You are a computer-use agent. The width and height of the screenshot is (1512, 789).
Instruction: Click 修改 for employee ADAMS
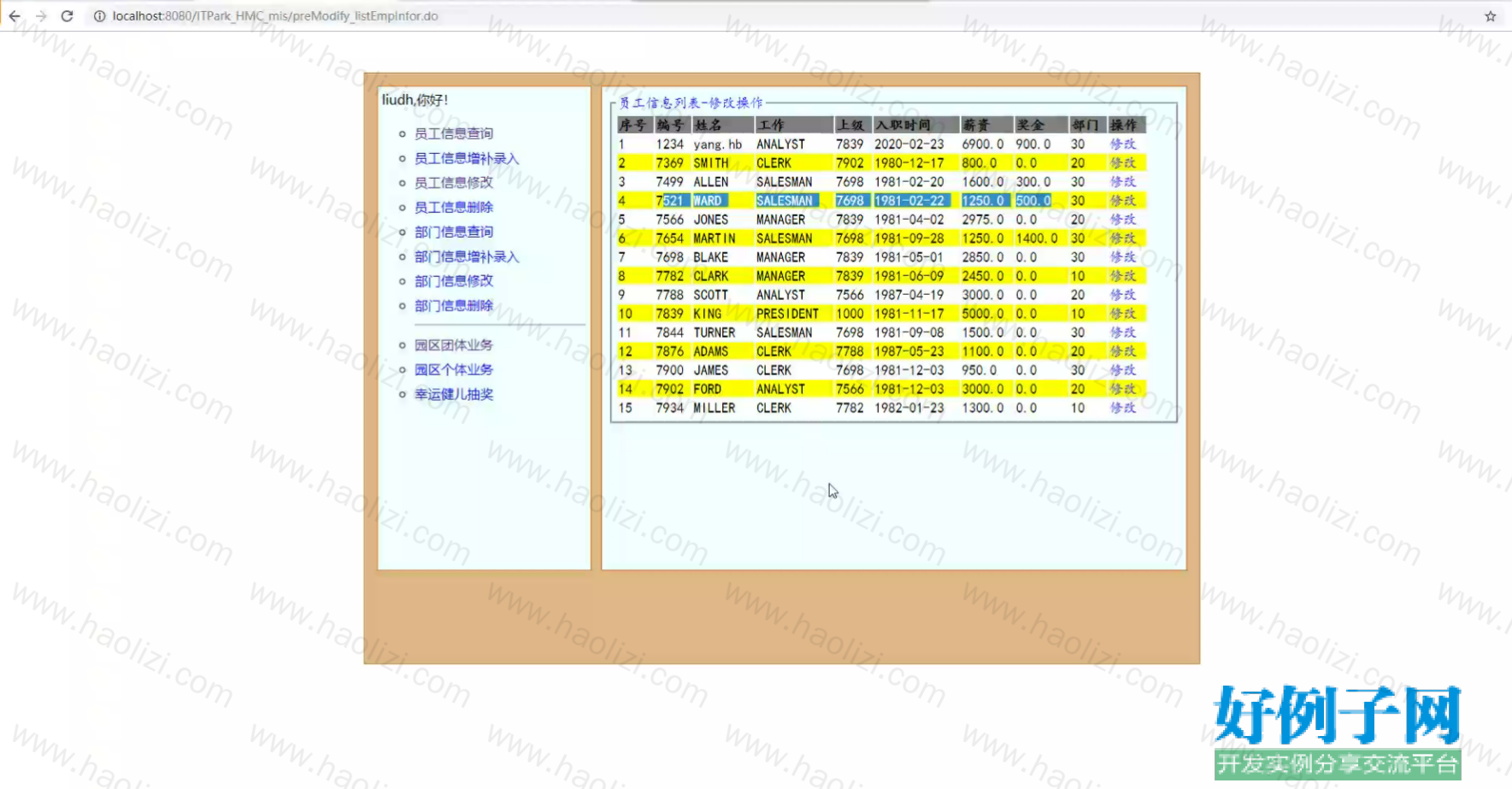pyautogui.click(x=1123, y=351)
